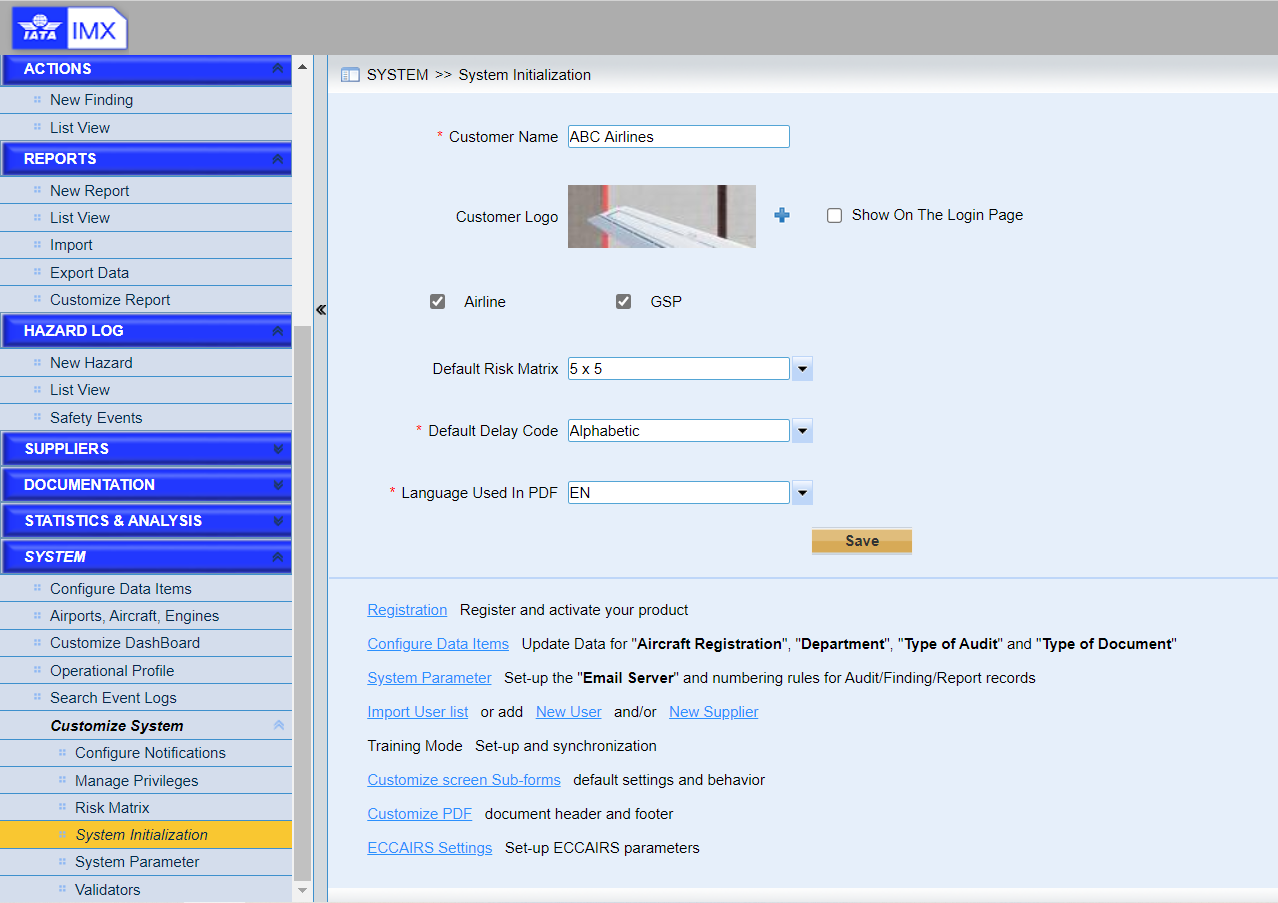Image resolution: width=1278 pixels, height=903 pixels.
Task: Click the Customer Name input field
Action: click(x=678, y=137)
